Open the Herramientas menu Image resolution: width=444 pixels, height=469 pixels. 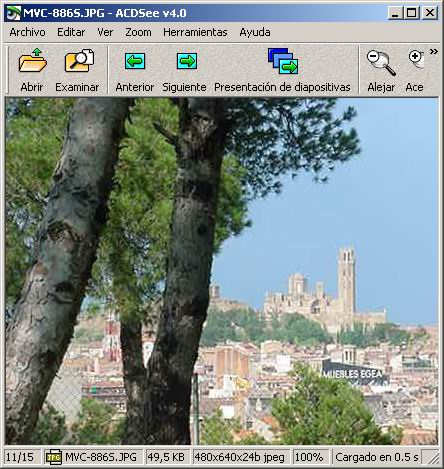click(x=195, y=32)
